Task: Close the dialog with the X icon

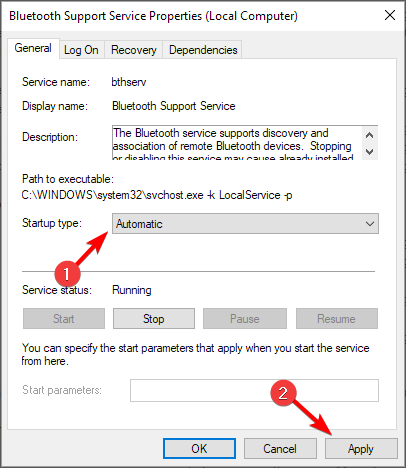Action: pyautogui.click(x=390, y=15)
